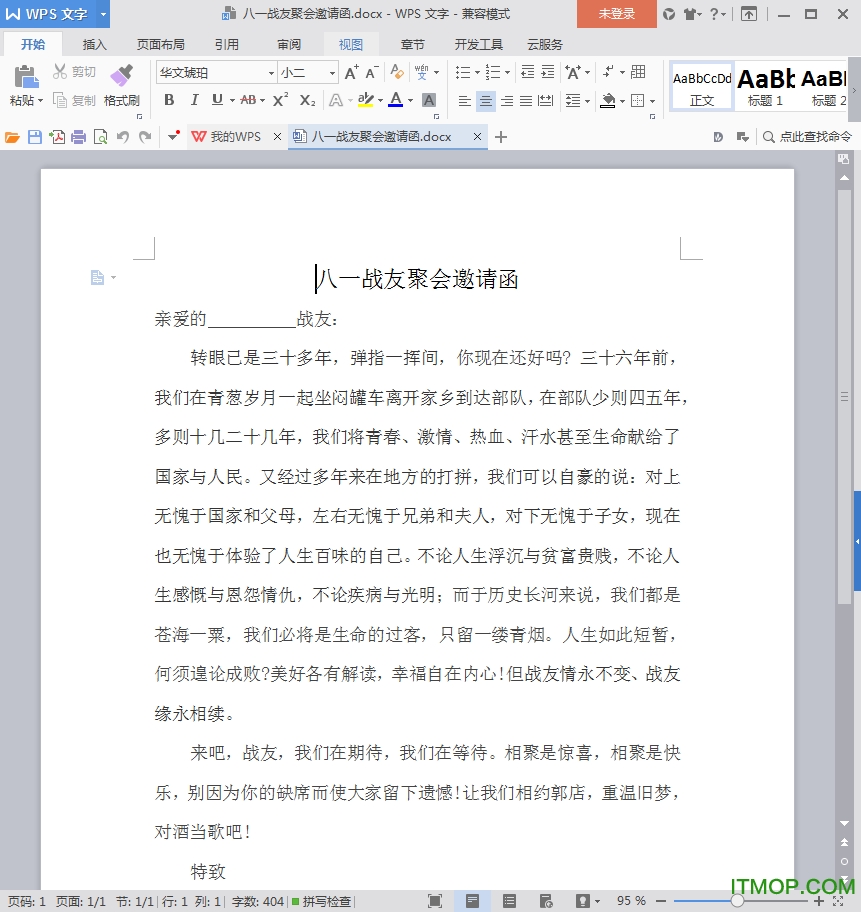This screenshot has width=861, height=912.
Task: Apply character shading icon
Action: tap(429, 100)
